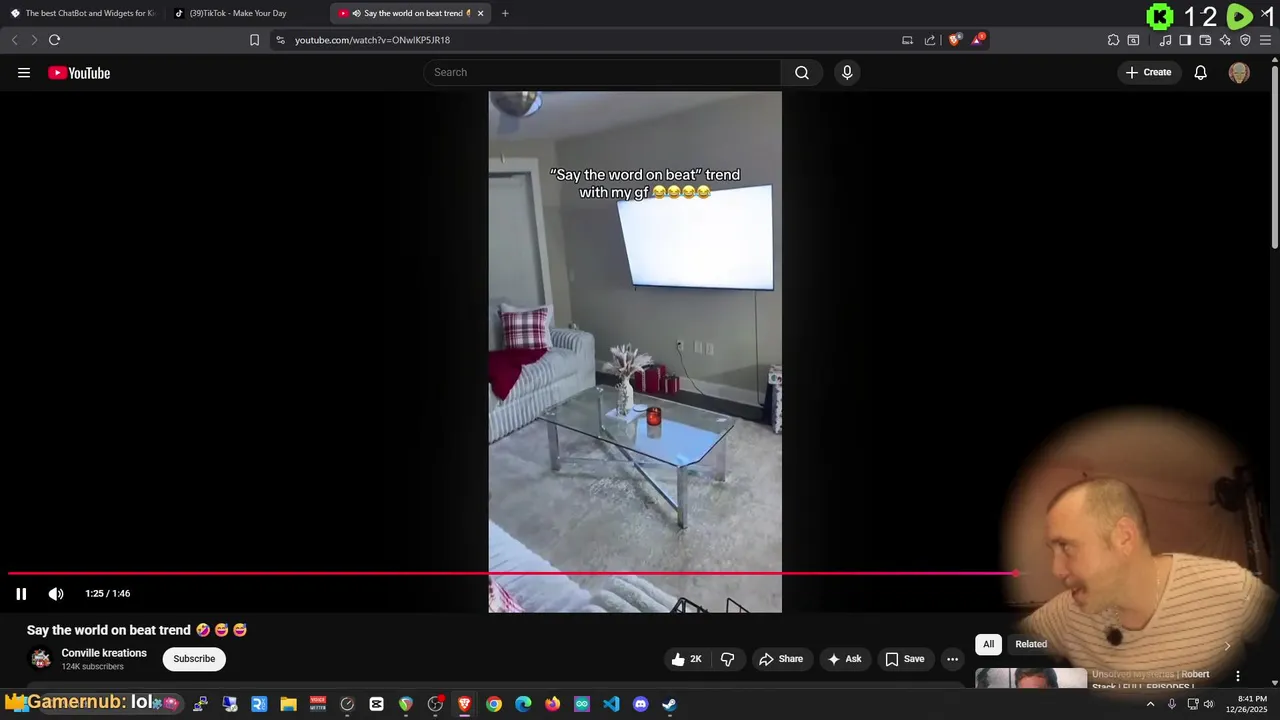Image resolution: width=1280 pixels, height=720 pixels.
Task: Open the YouTube account avatar menu
Action: 1239,73
